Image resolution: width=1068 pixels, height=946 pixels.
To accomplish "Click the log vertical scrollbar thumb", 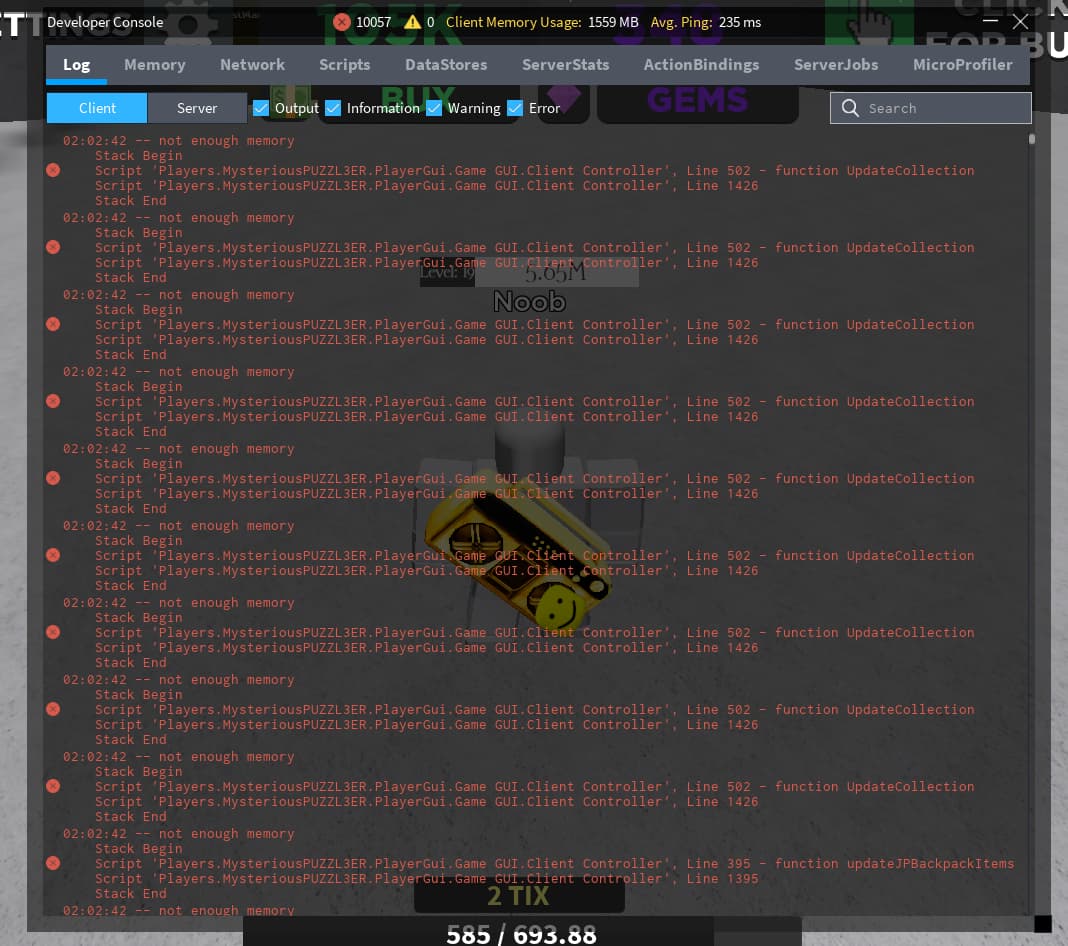I will point(1032,139).
